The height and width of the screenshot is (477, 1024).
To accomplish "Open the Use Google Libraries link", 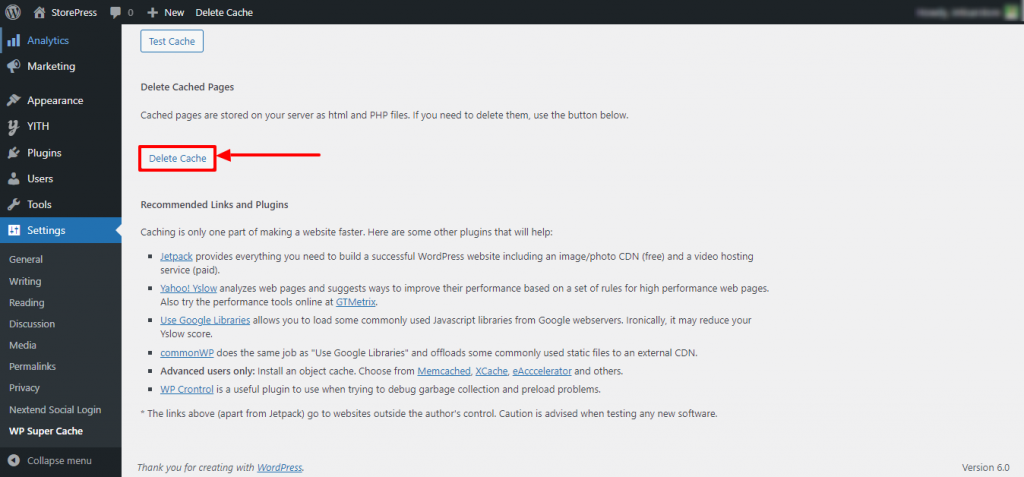I will 205,321.
